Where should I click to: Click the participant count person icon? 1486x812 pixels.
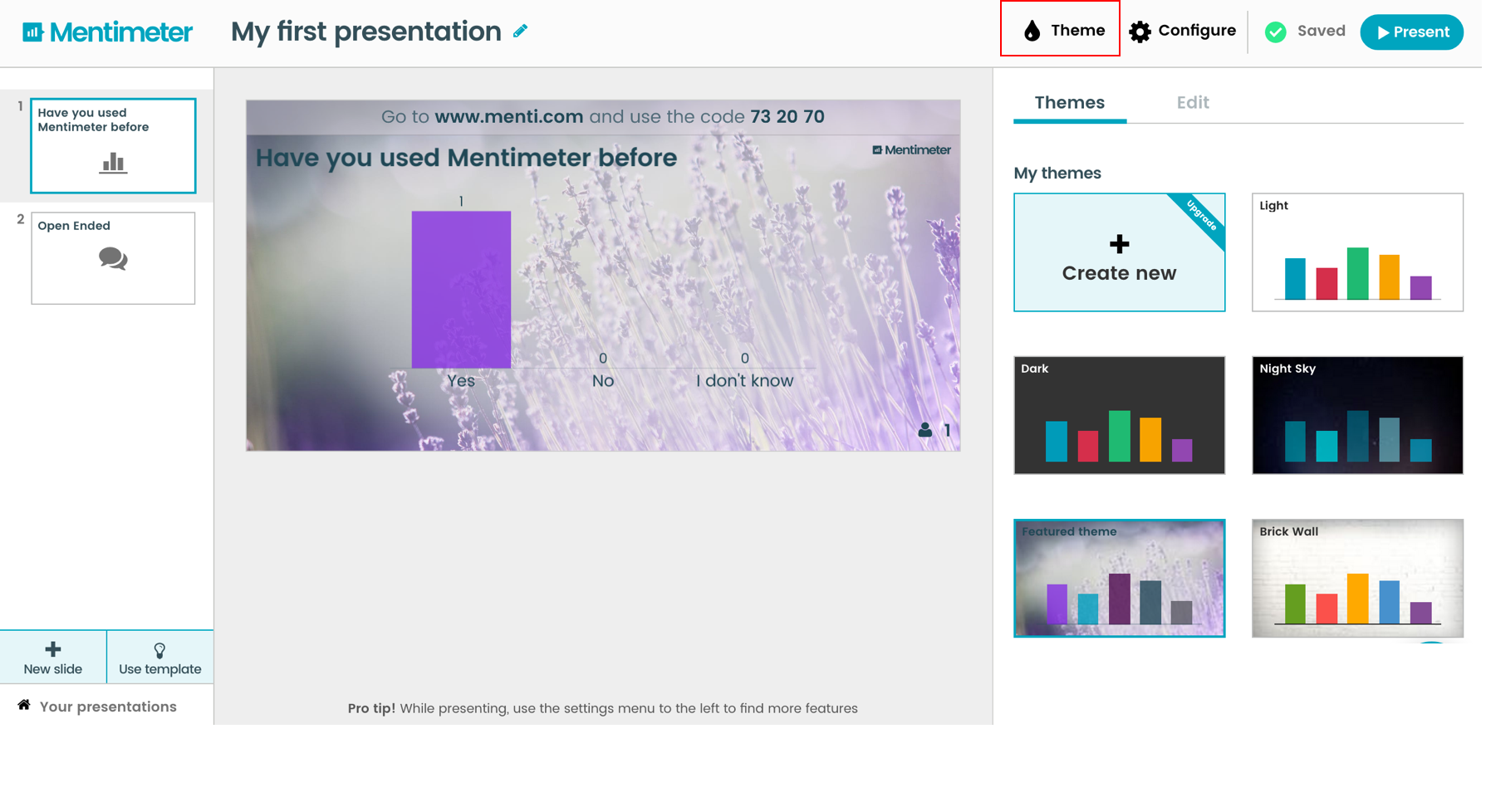[x=925, y=430]
